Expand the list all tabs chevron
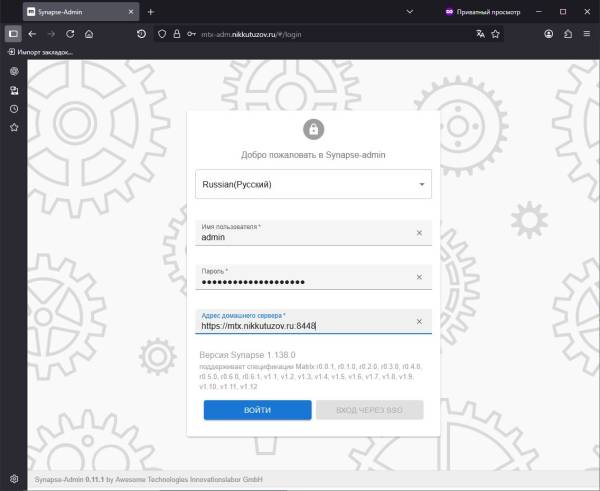The image size is (600, 491). (409, 12)
